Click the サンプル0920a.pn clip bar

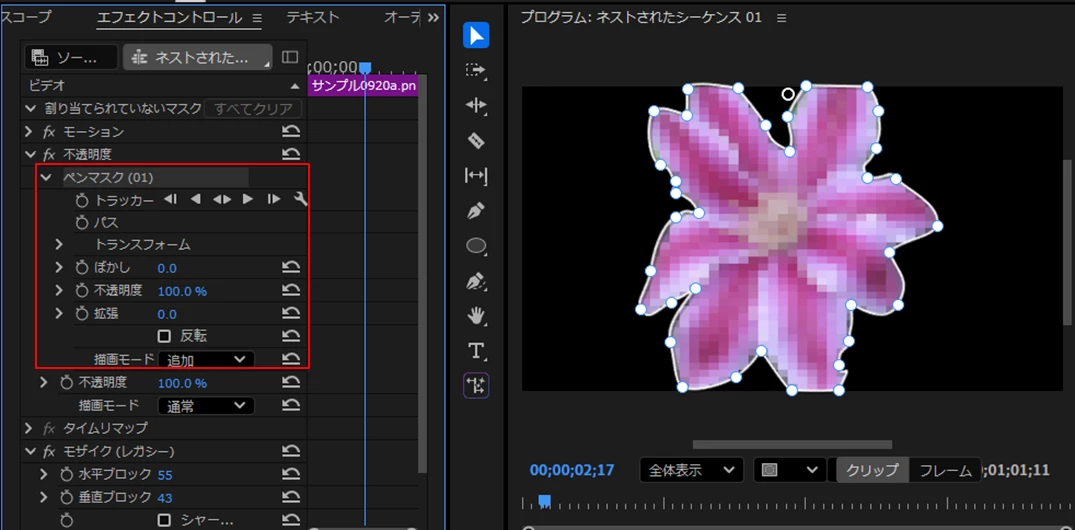click(363, 86)
